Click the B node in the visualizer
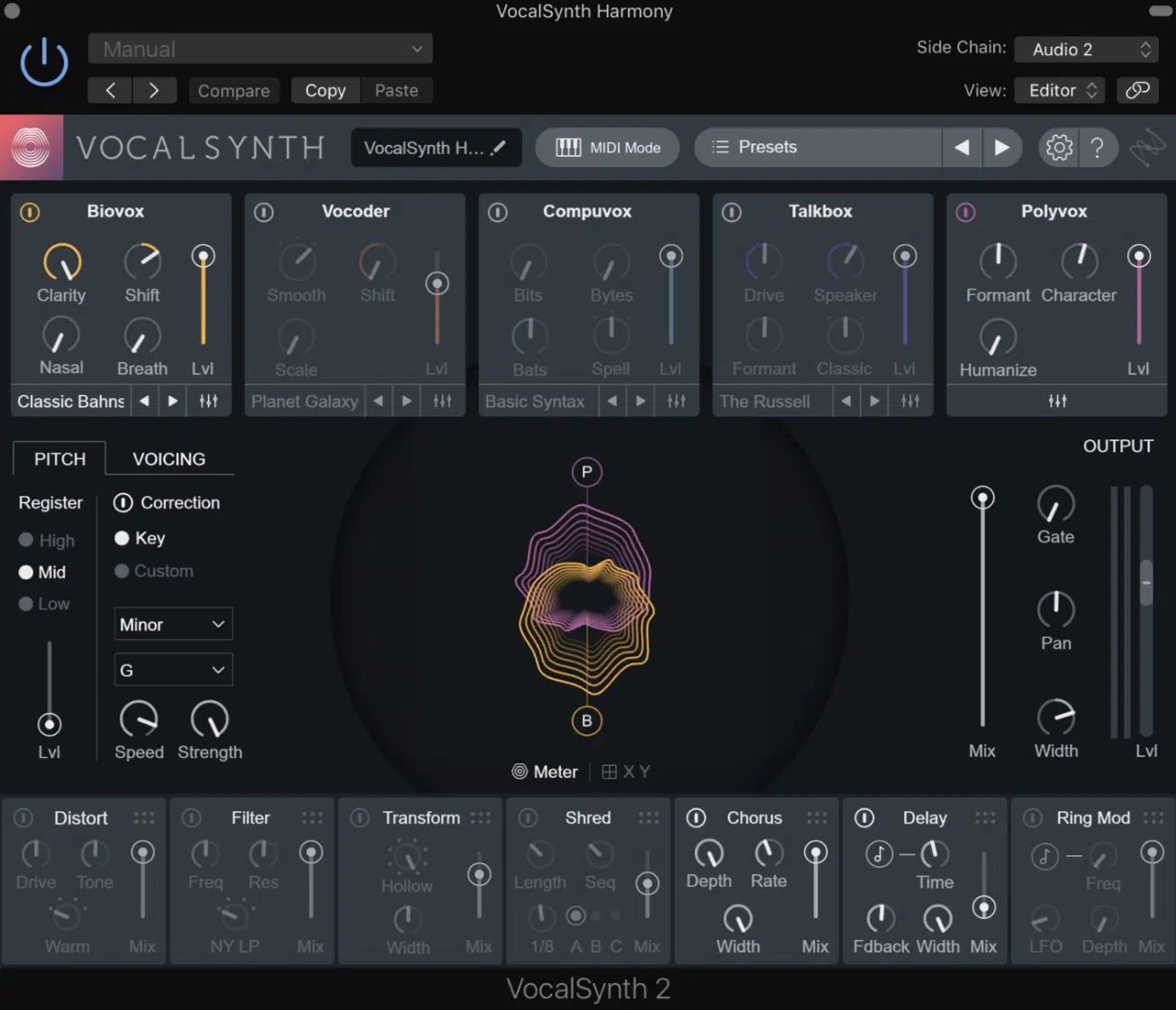The image size is (1176, 1010). [587, 721]
